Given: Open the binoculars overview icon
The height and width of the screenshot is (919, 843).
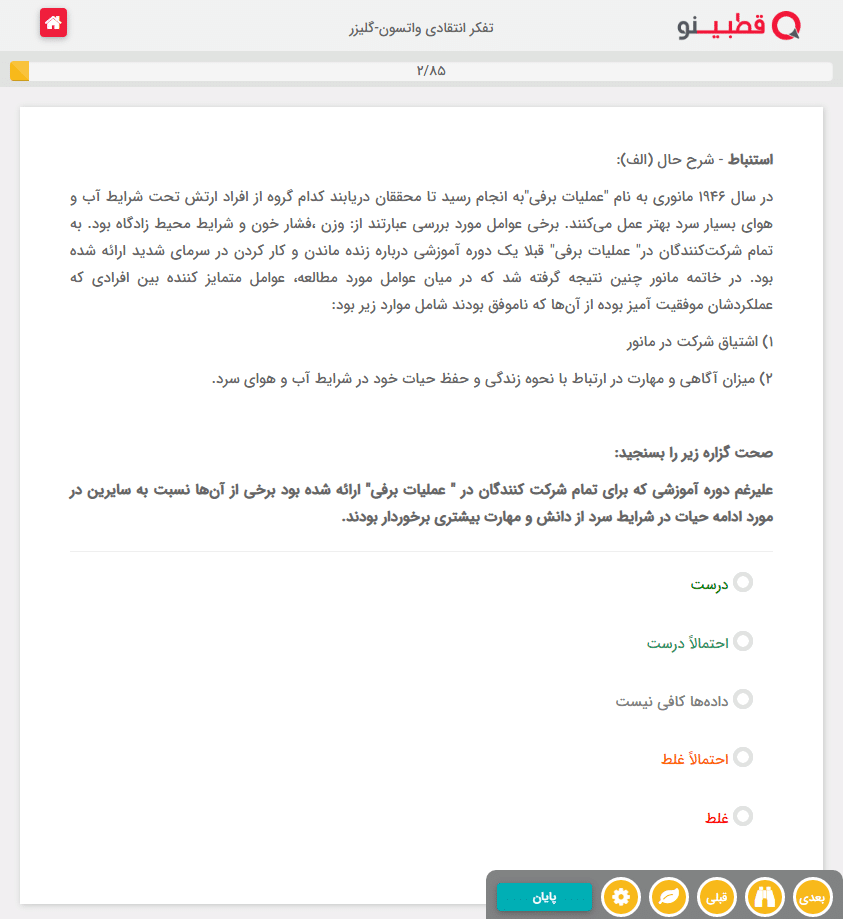Looking at the screenshot, I should (767, 896).
